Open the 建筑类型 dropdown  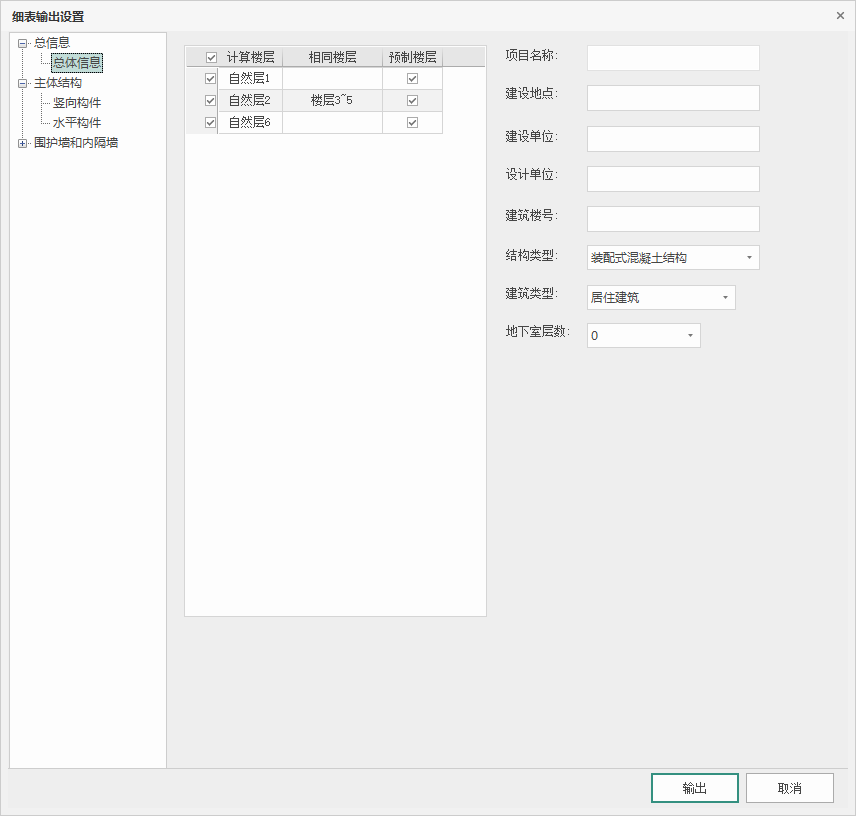[661, 297]
